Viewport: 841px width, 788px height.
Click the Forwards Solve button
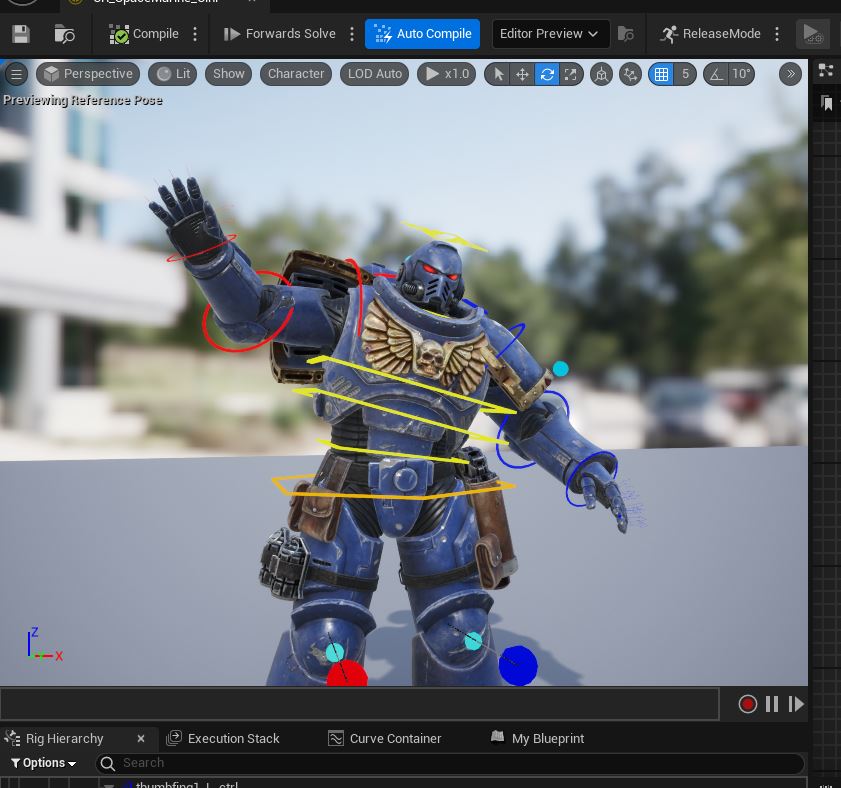tap(279, 34)
